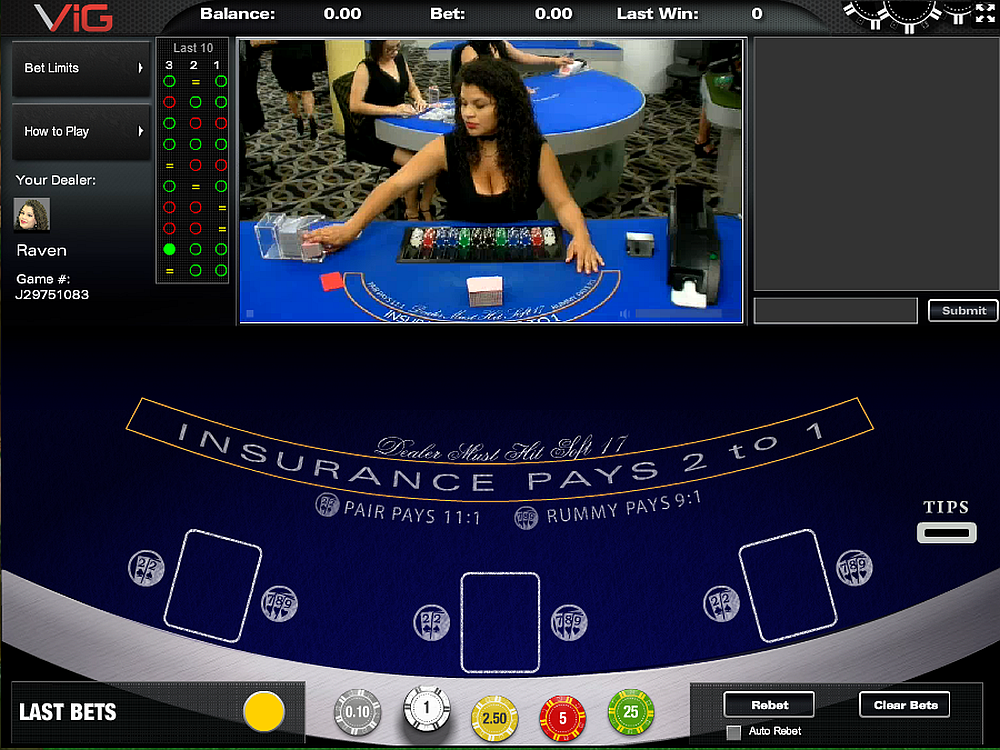Click the chat message input field

[x=835, y=311]
